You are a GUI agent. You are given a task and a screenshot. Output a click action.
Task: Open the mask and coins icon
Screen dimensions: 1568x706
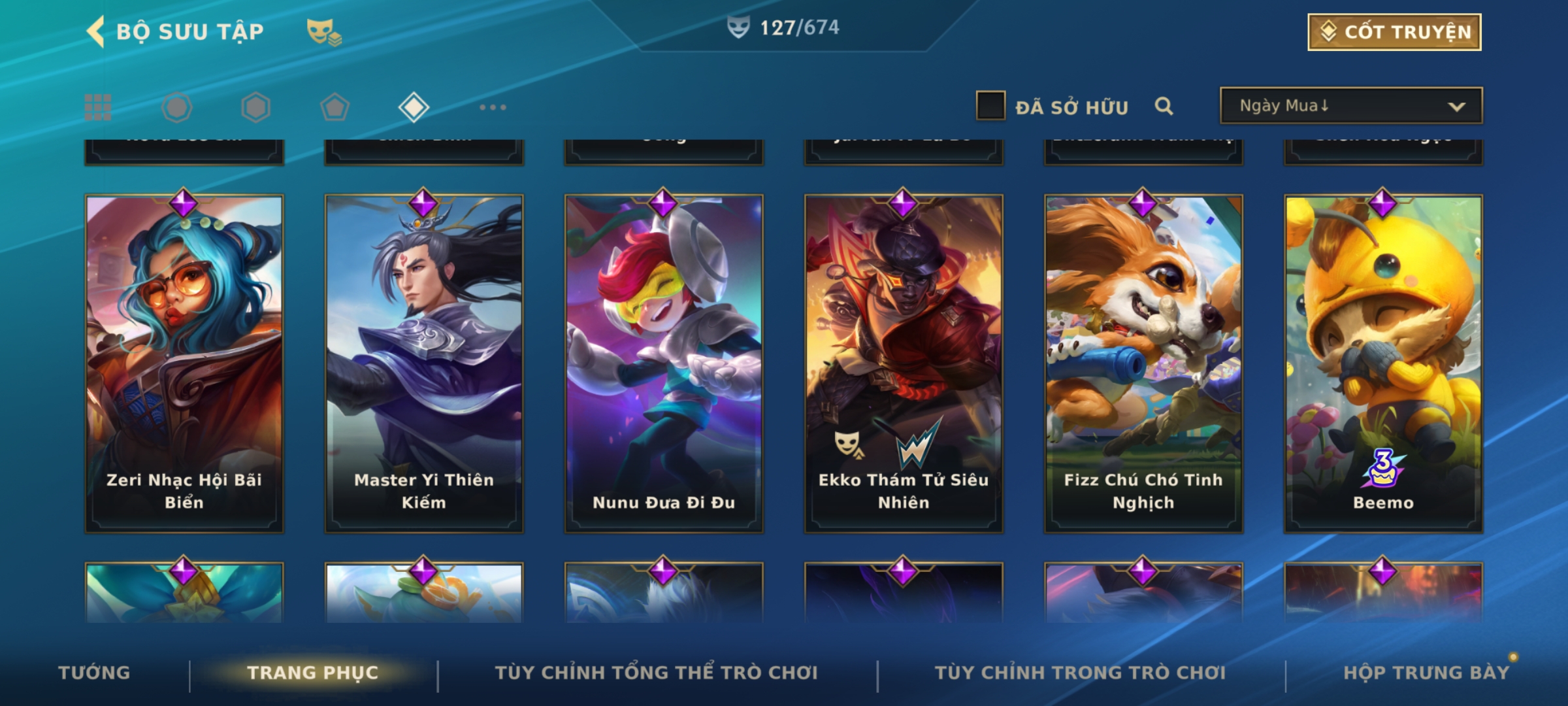324,31
